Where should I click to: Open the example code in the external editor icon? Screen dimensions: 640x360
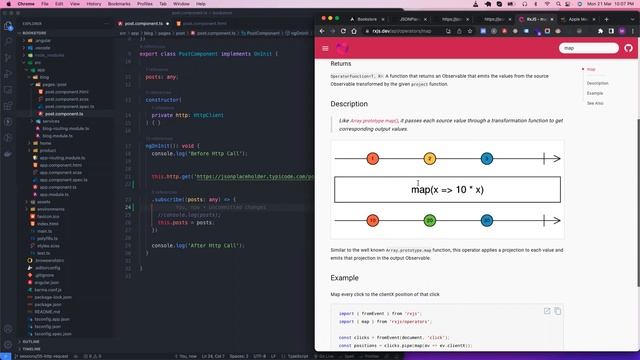[547, 311]
